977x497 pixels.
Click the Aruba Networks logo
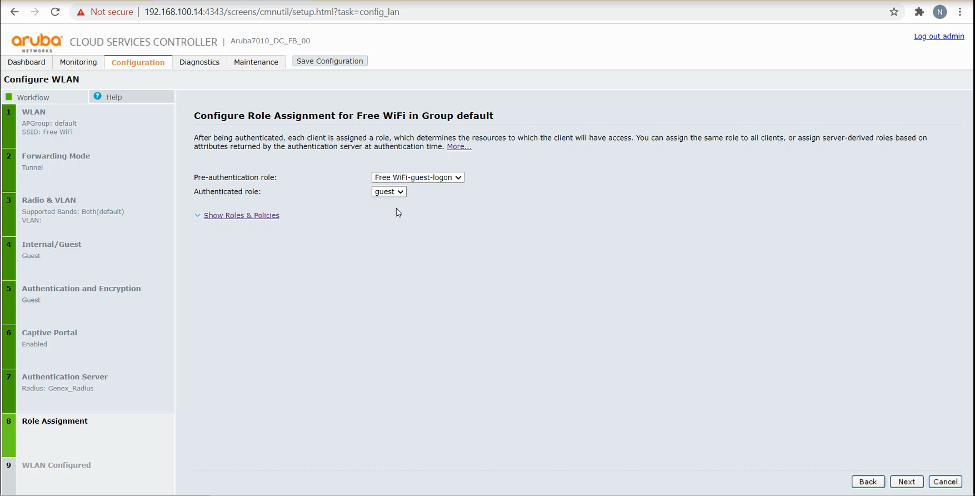pyautogui.click(x=37, y=42)
